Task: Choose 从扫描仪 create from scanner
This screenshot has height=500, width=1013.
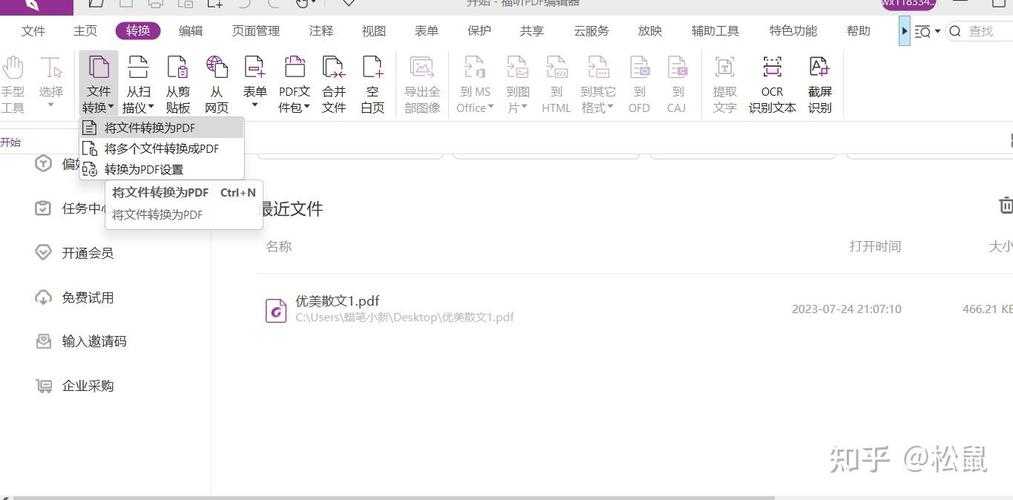Action: (x=138, y=84)
